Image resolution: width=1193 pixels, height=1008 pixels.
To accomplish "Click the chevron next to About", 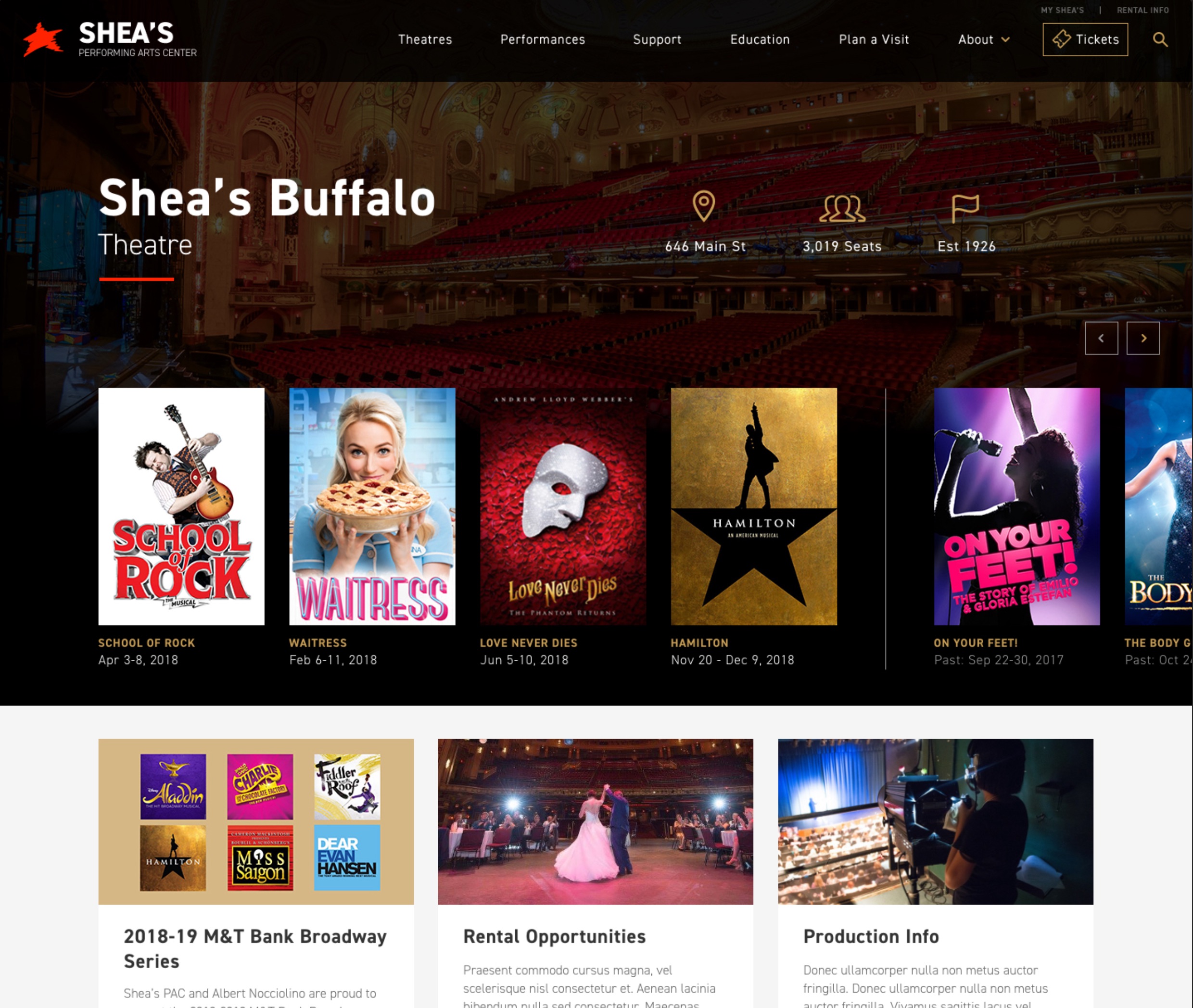I will [1005, 39].
